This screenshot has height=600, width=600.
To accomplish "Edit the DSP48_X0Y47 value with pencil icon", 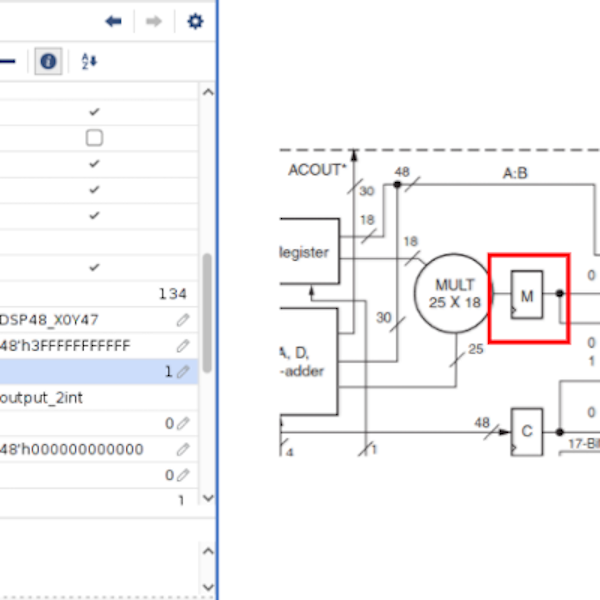I will coord(183,320).
